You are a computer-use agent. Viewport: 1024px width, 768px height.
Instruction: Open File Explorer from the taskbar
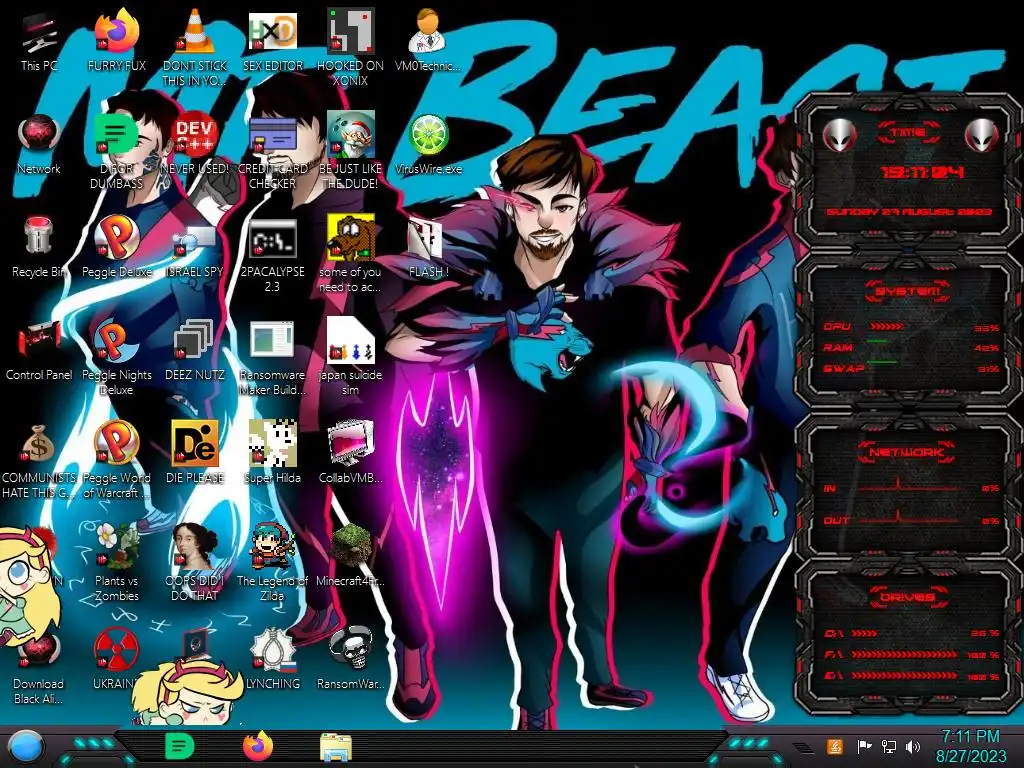[x=336, y=747]
